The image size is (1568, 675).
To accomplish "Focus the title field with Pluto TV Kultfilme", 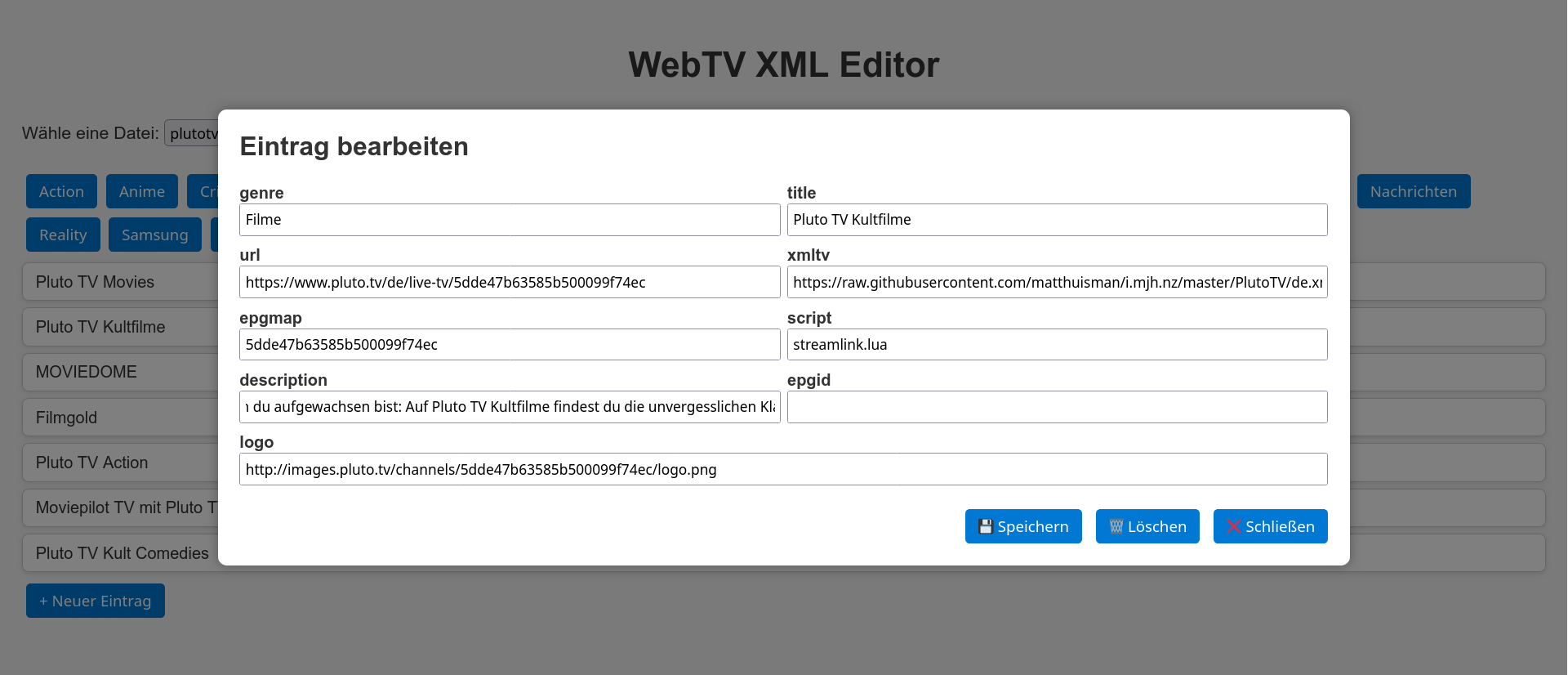I will pyautogui.click(x=1057, y=220).
